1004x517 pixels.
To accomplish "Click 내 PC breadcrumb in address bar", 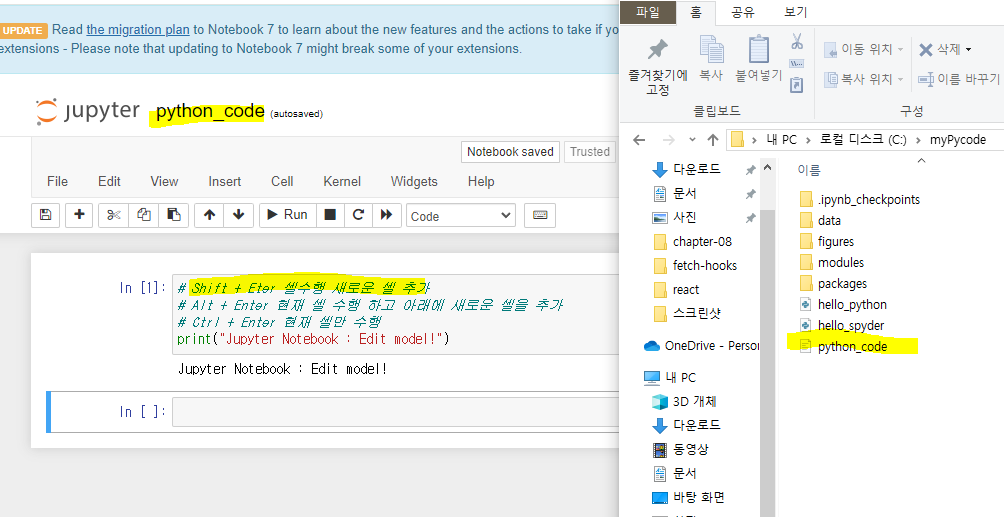I will pos(781,140).
